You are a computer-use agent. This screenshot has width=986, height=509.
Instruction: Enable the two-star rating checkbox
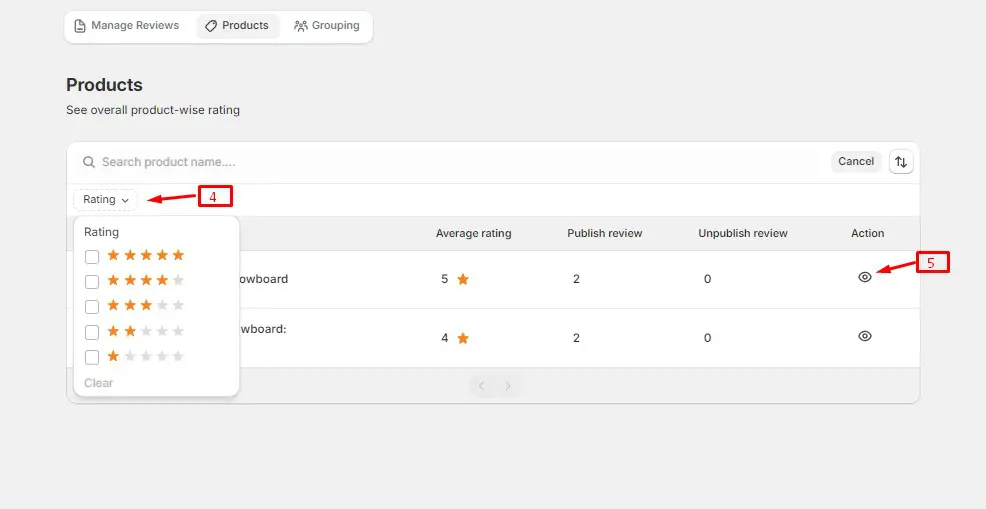[92, 332]
